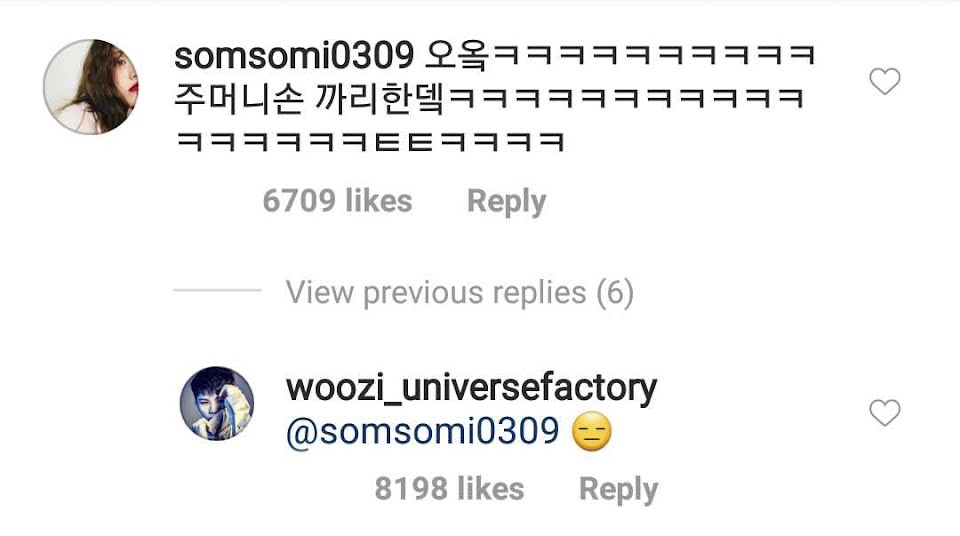960x536 pixels.
Task: Like the somsomi0309 comment with heart icon
Action: click(885, 81)
